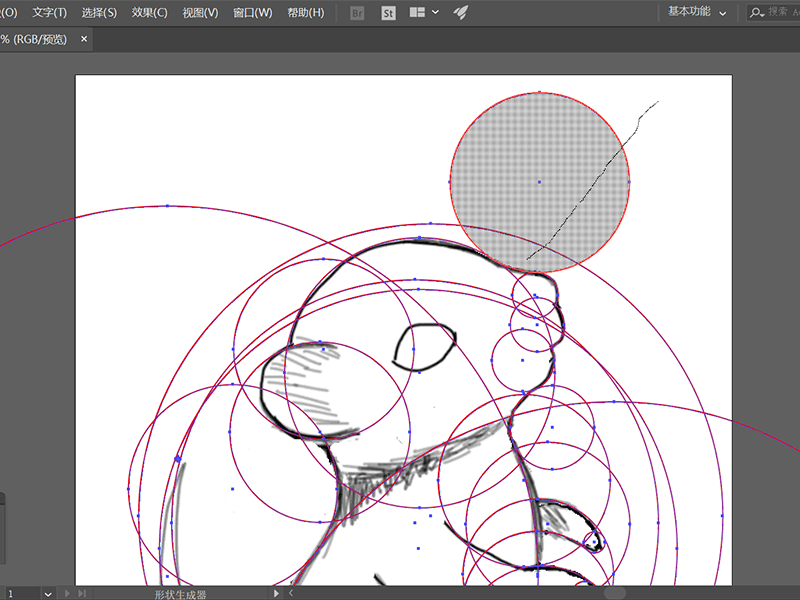
Task: Click the Adobe Stock St icon
Action: tap(388, 13)
